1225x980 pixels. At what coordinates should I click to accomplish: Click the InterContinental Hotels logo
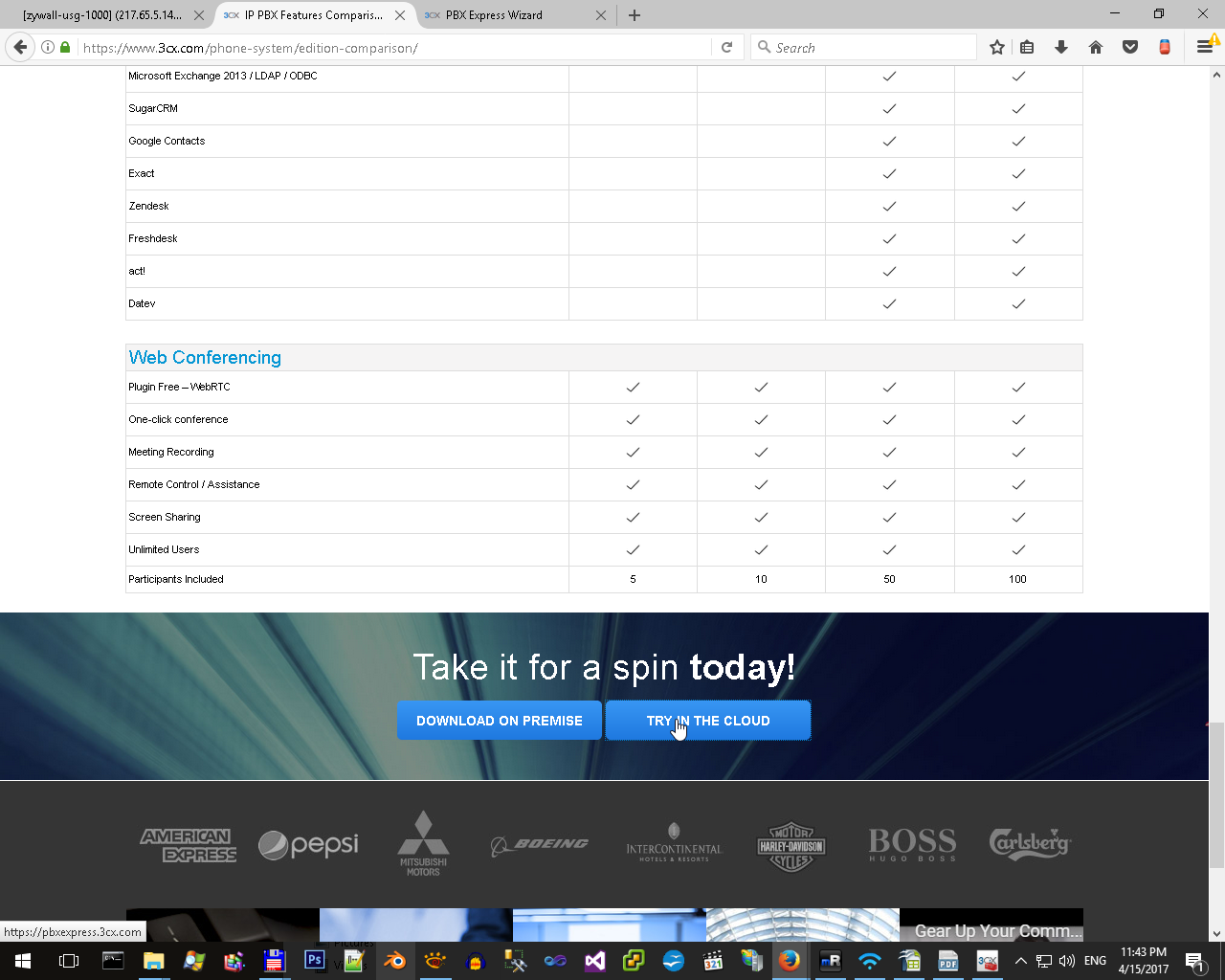674,843
